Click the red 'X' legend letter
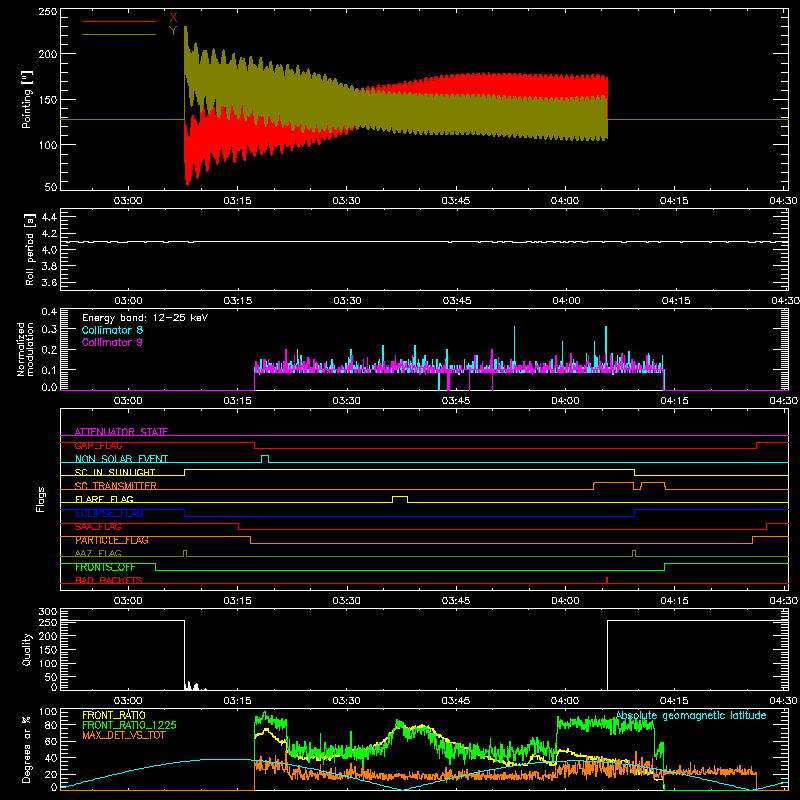The image size is (800, 800). 173,18
